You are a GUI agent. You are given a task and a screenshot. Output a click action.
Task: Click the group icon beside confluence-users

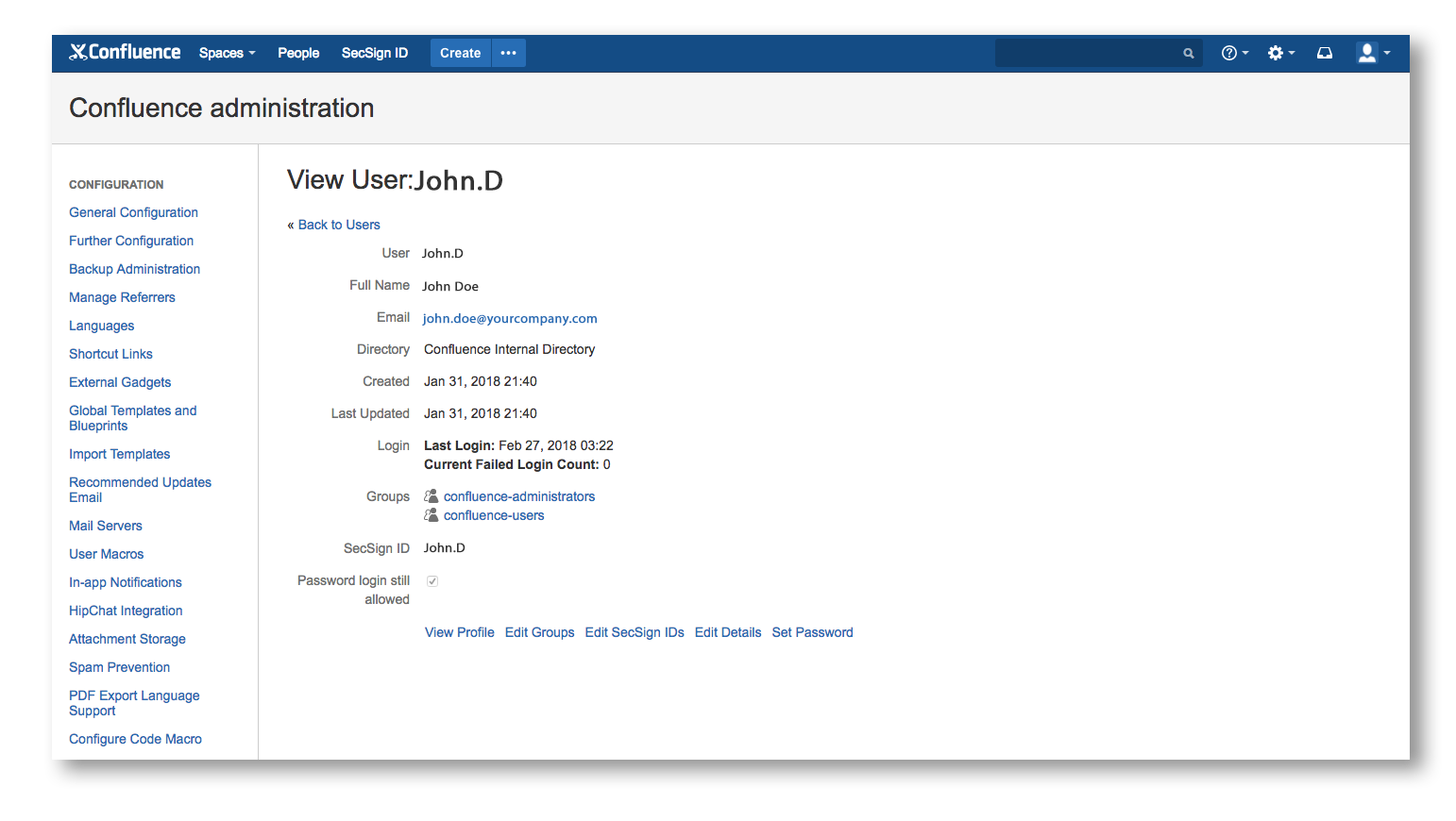coord(431,514)
